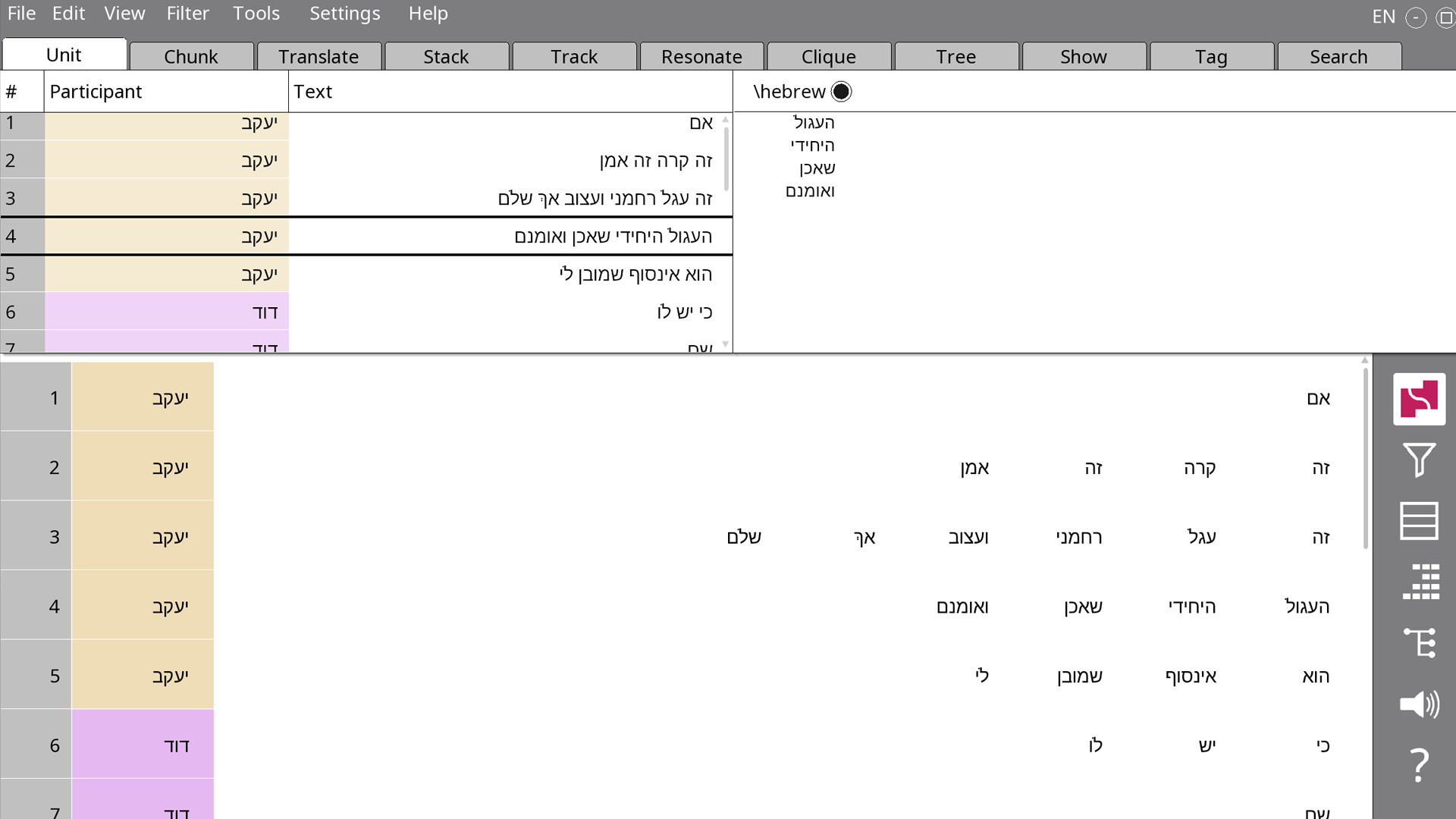1456x819 pixels.
Task: Open the Tree view
Action: point(956,55)
